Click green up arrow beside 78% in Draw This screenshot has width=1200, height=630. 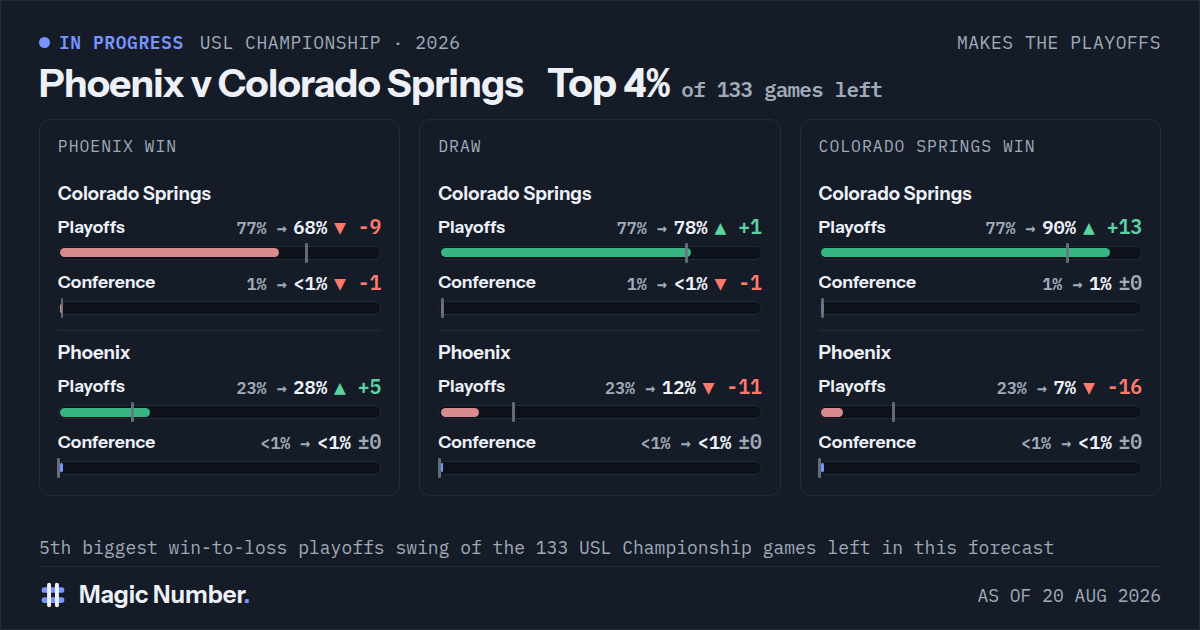(720, 228)
